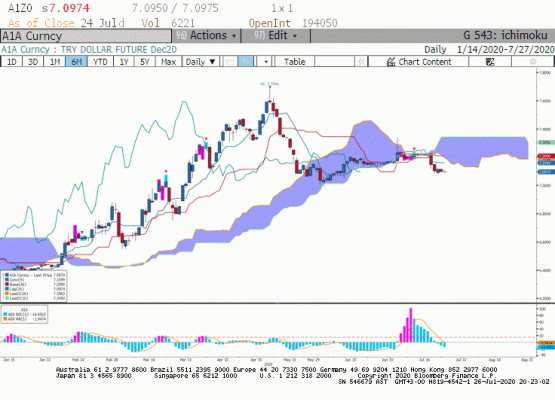Screen dimensions: 555x400
Task: Click the blank field beside Table
Action: (334, 62)
